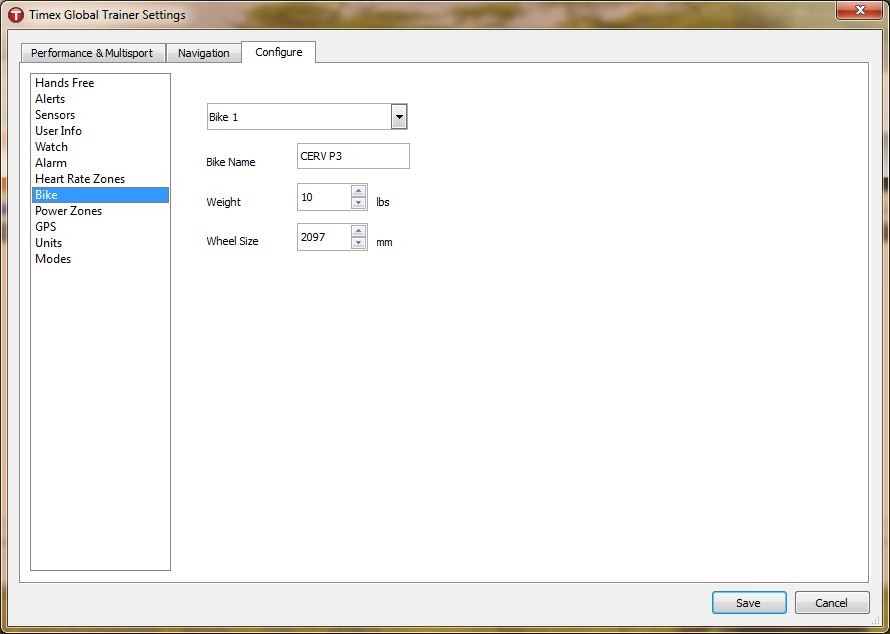Open the Navigation tab
Viewport: 890px width, 634px height.
tap(204, 53)
